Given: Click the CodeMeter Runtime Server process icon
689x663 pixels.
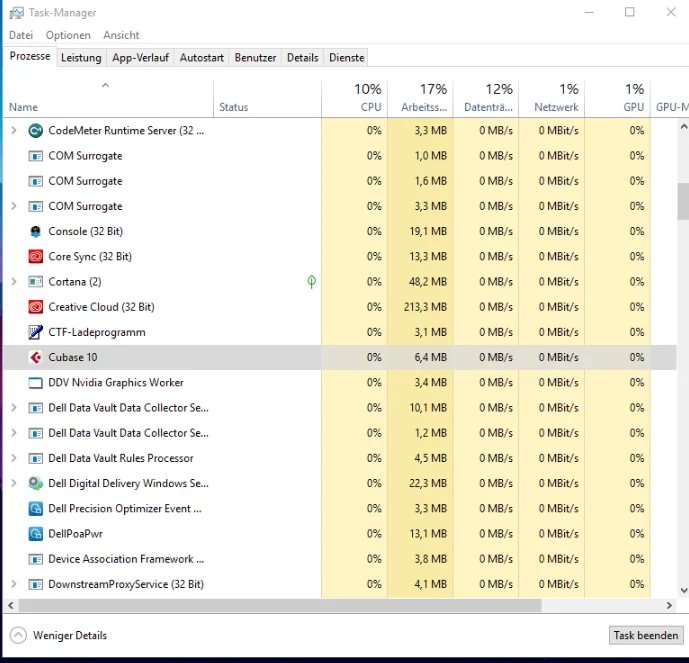Looking at the screenshot, I should tap(36, 130).
